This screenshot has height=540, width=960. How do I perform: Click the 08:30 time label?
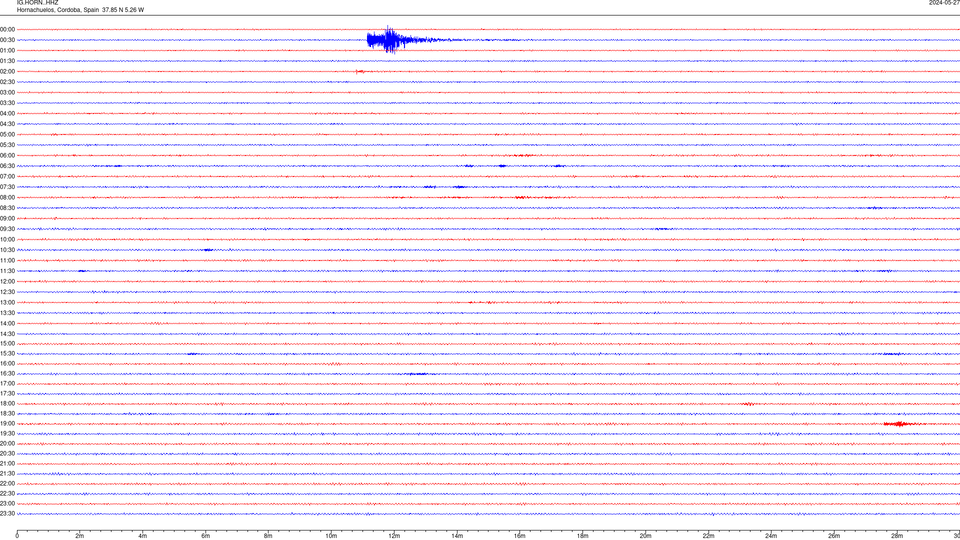point(7,208)
